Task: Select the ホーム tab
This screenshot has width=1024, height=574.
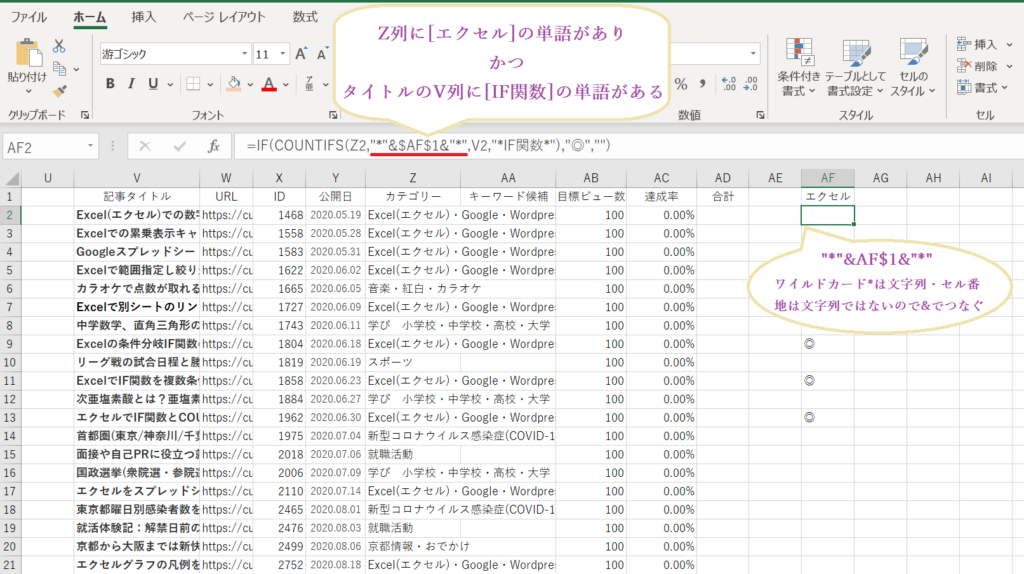Action: tap(89, 17)
